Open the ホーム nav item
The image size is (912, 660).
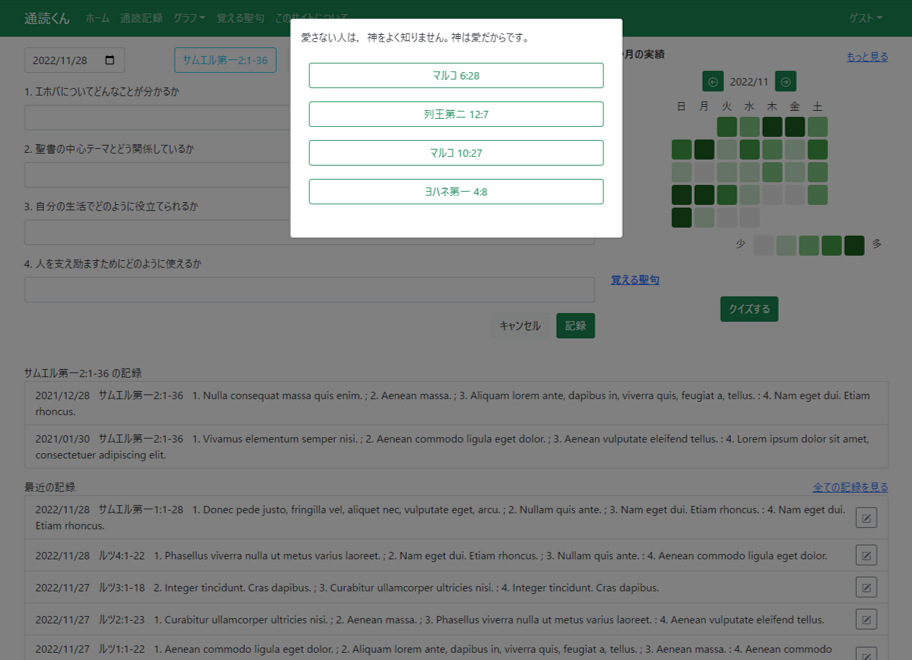[x=98, y=18]
